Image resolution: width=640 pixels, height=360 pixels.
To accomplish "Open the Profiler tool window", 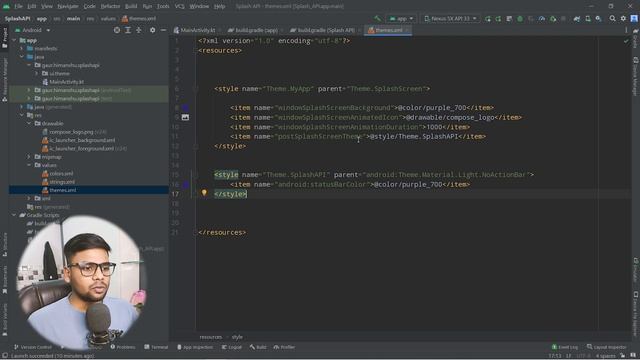I will pos(284,347).
